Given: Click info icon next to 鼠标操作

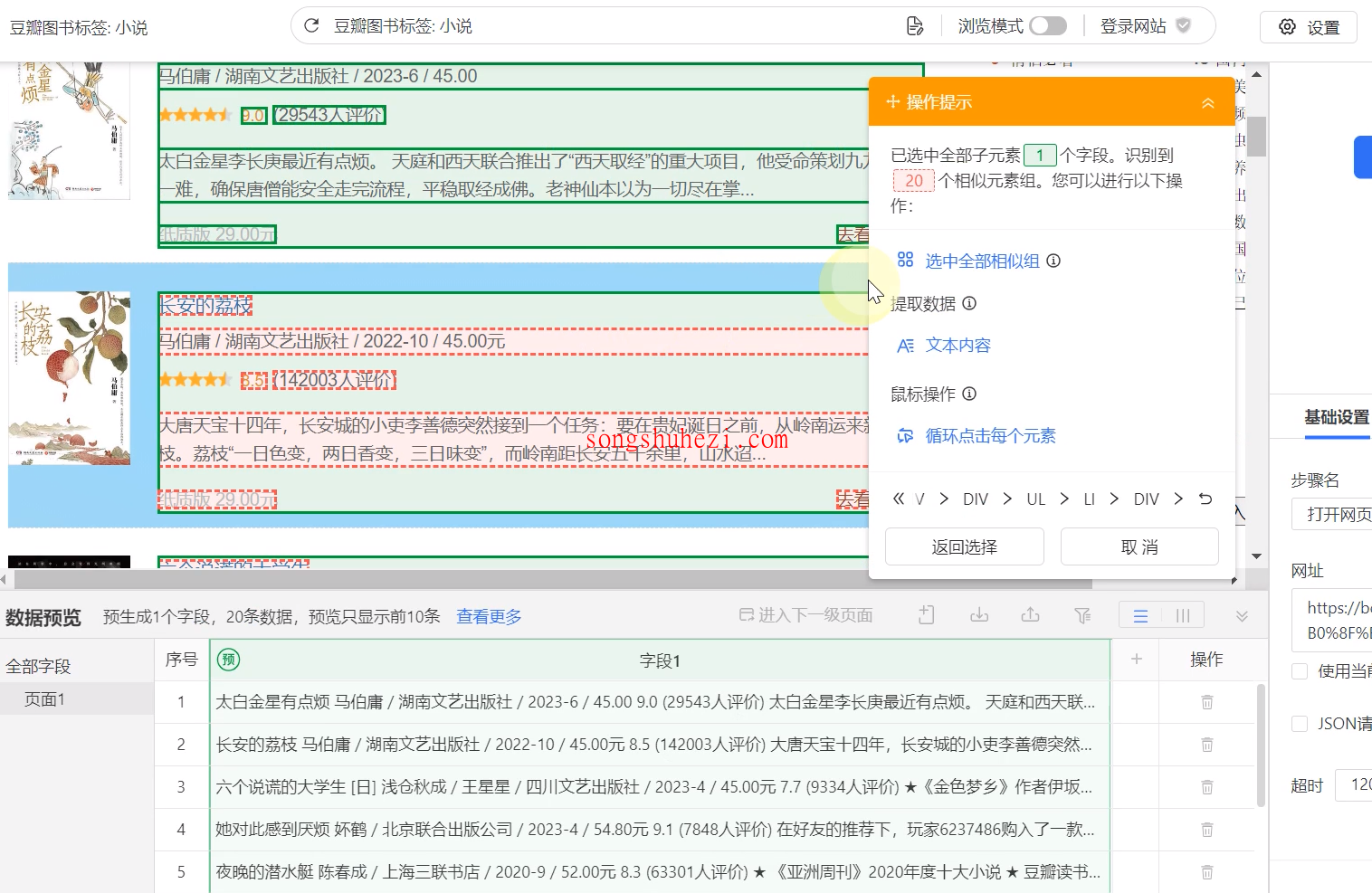Looking at the screenshot, I should click(x=969, y=394).
